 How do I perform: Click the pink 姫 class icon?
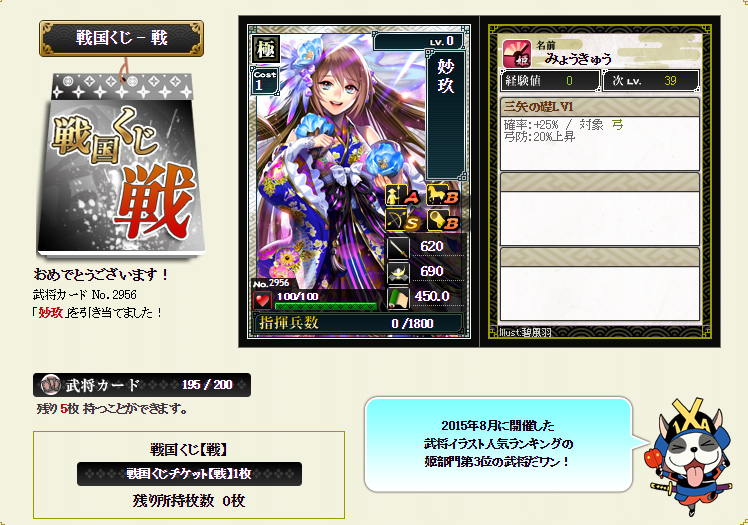[517, 54]
